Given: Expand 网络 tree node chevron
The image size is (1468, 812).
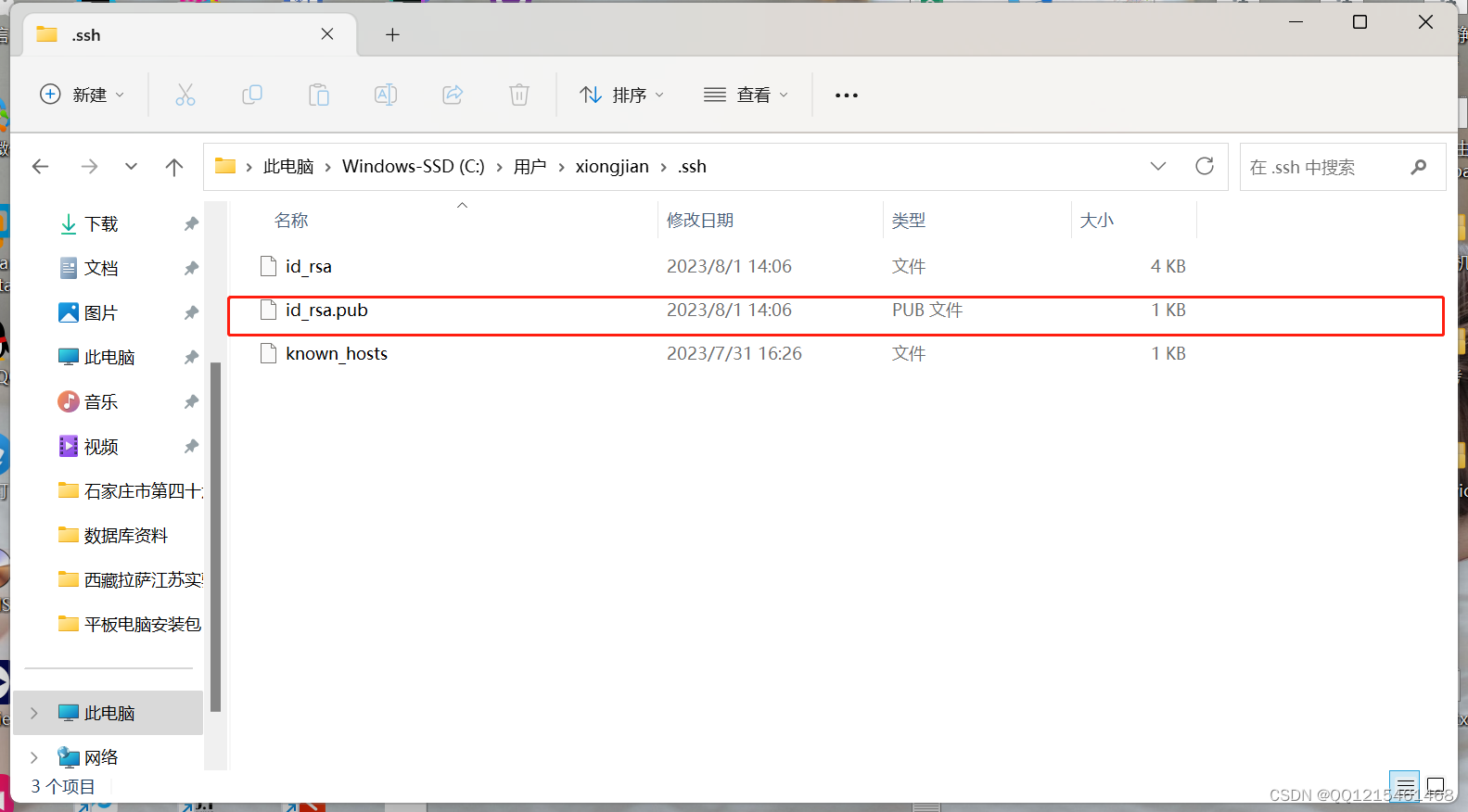Looking at the screenshot, I should (x=34, y=757).
